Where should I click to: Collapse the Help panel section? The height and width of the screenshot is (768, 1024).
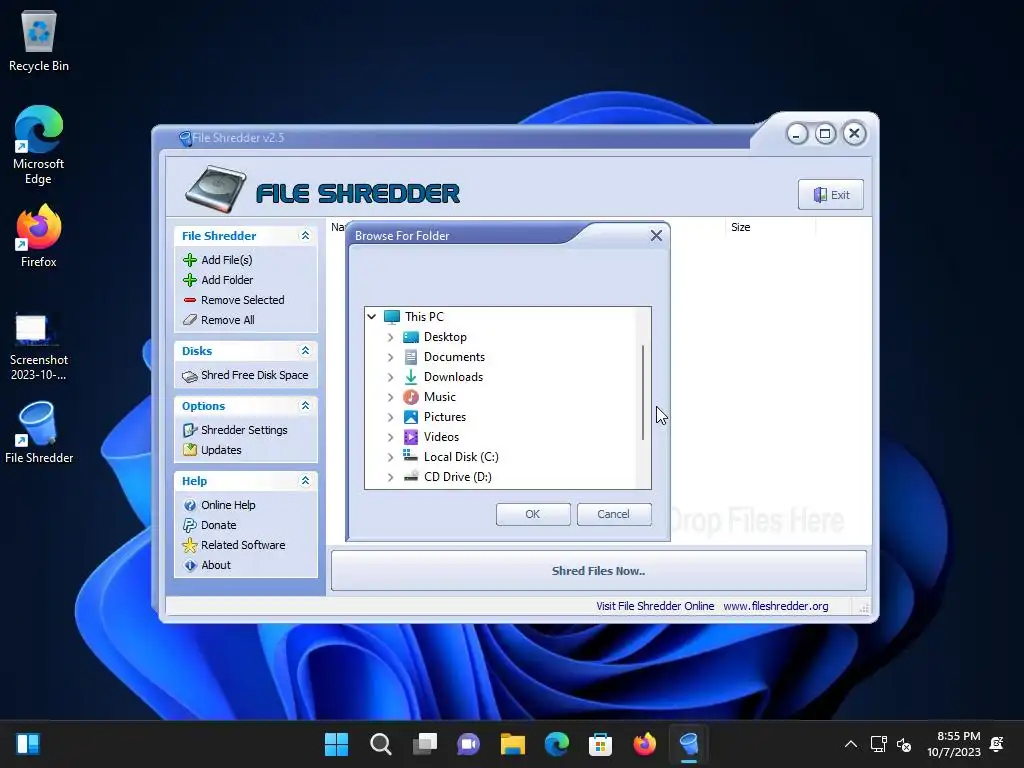pyautogui.click(x=305, y=481)
